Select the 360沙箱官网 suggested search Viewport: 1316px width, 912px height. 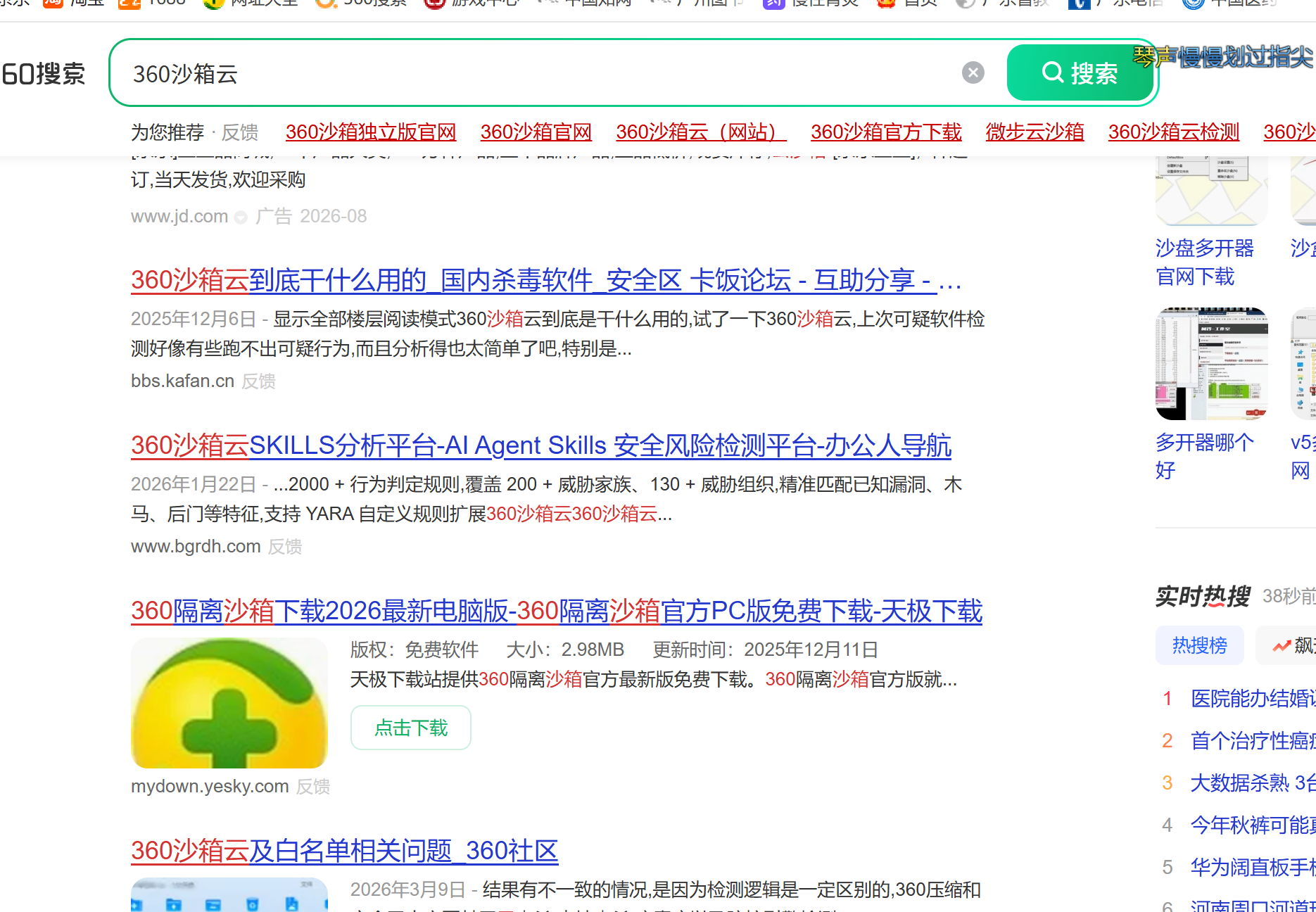pos(536,132)
